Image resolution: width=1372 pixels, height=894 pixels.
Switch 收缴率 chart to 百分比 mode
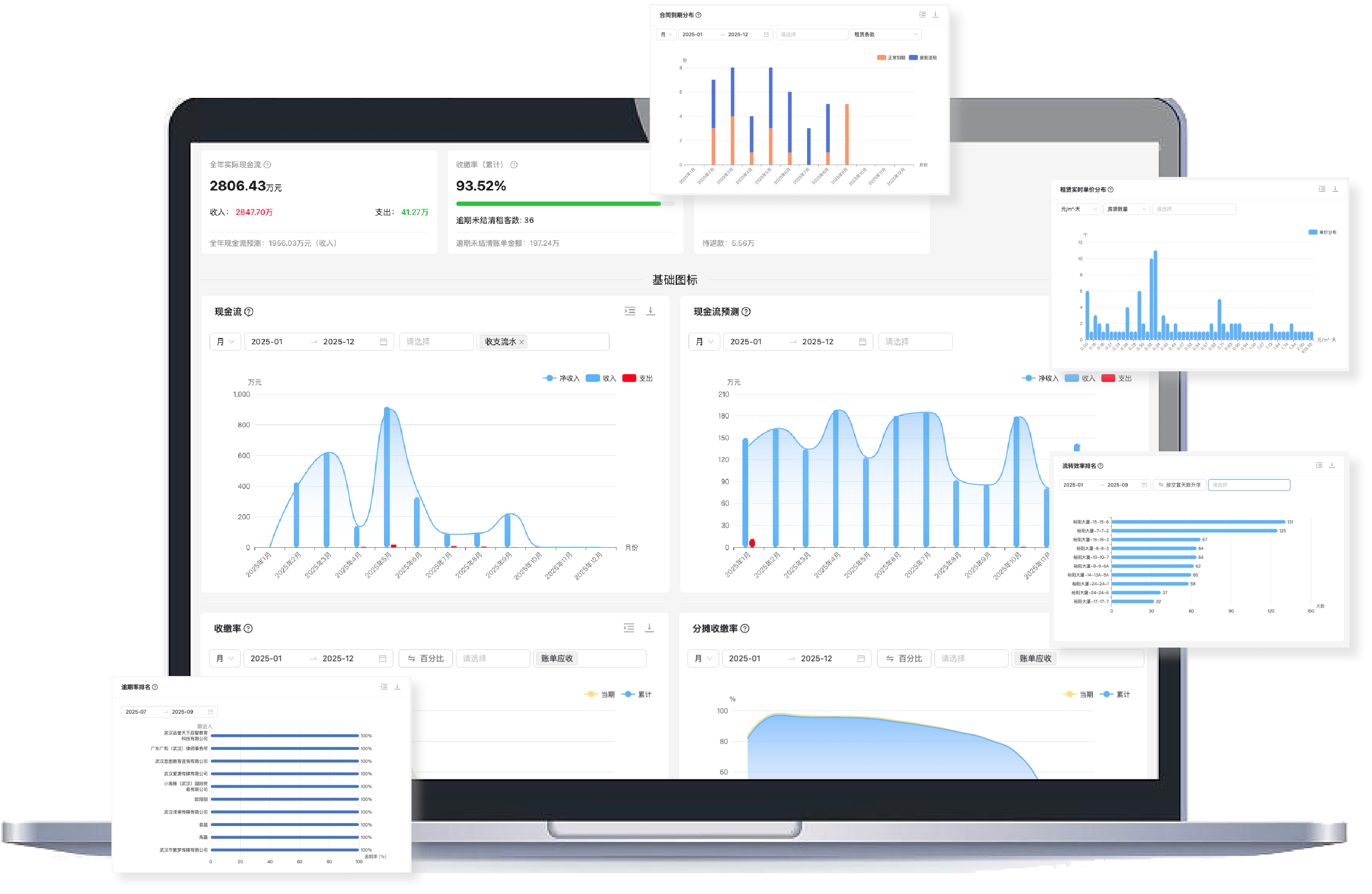point(425,658)
